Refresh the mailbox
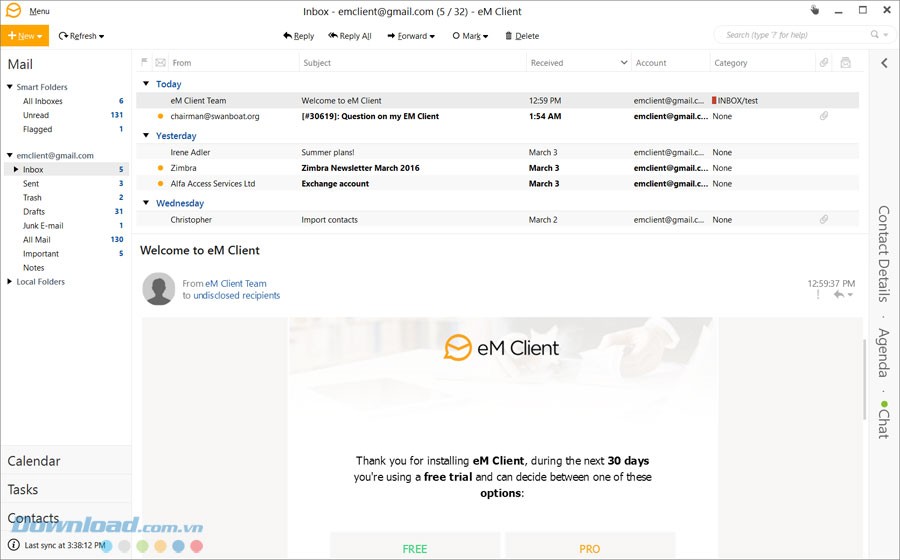 tap(77, 36)
